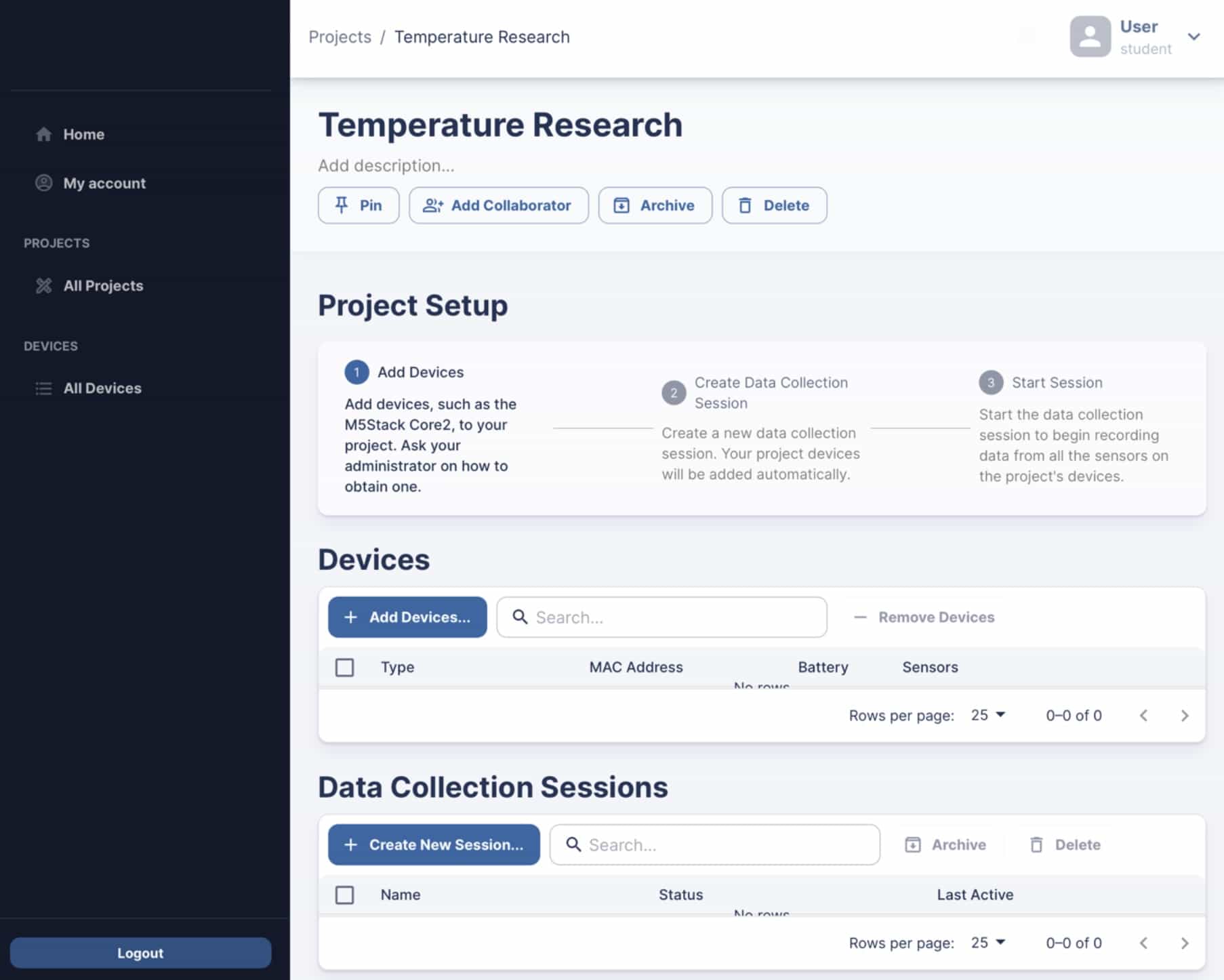Archive the Temperature Research project

tap(655, 205)
